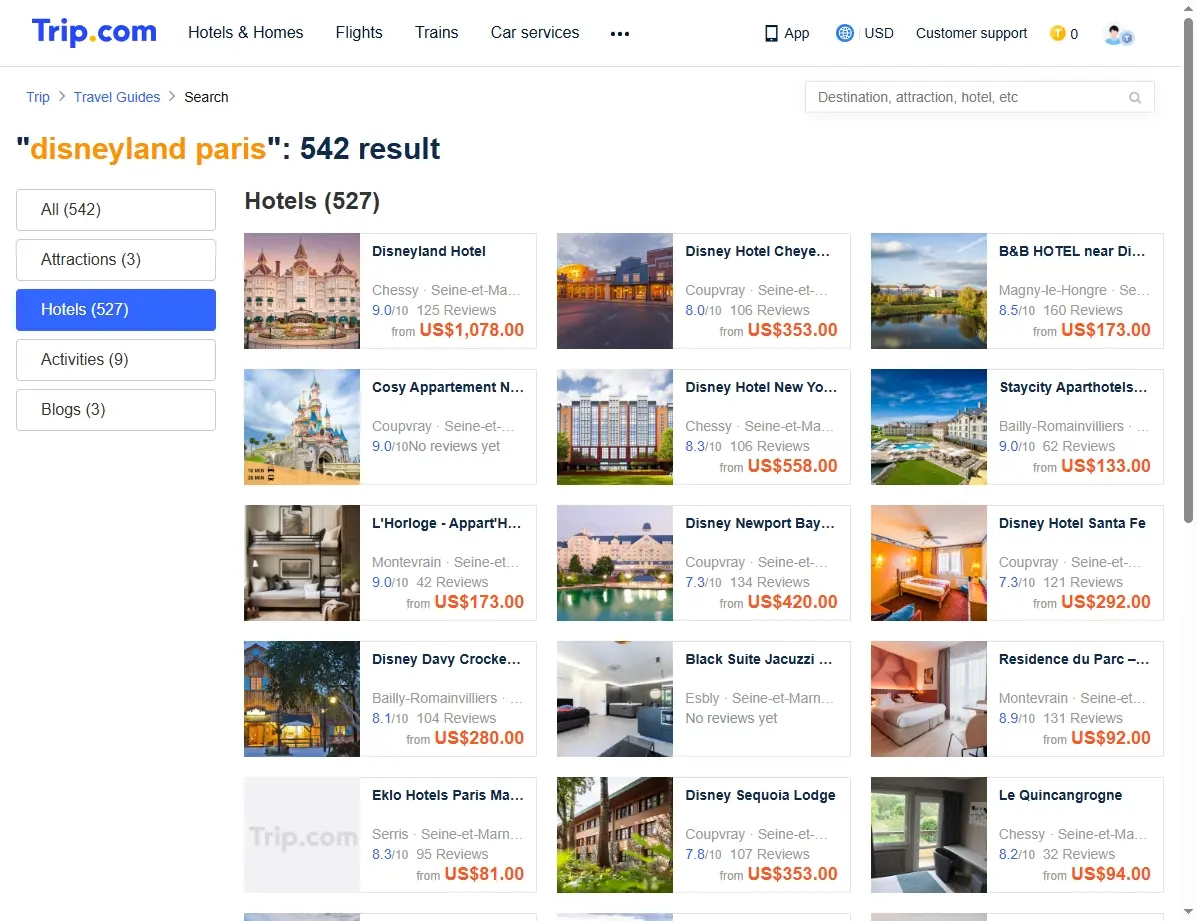
Task: Open the Trains menu item
Action: [x=436, y=33]
